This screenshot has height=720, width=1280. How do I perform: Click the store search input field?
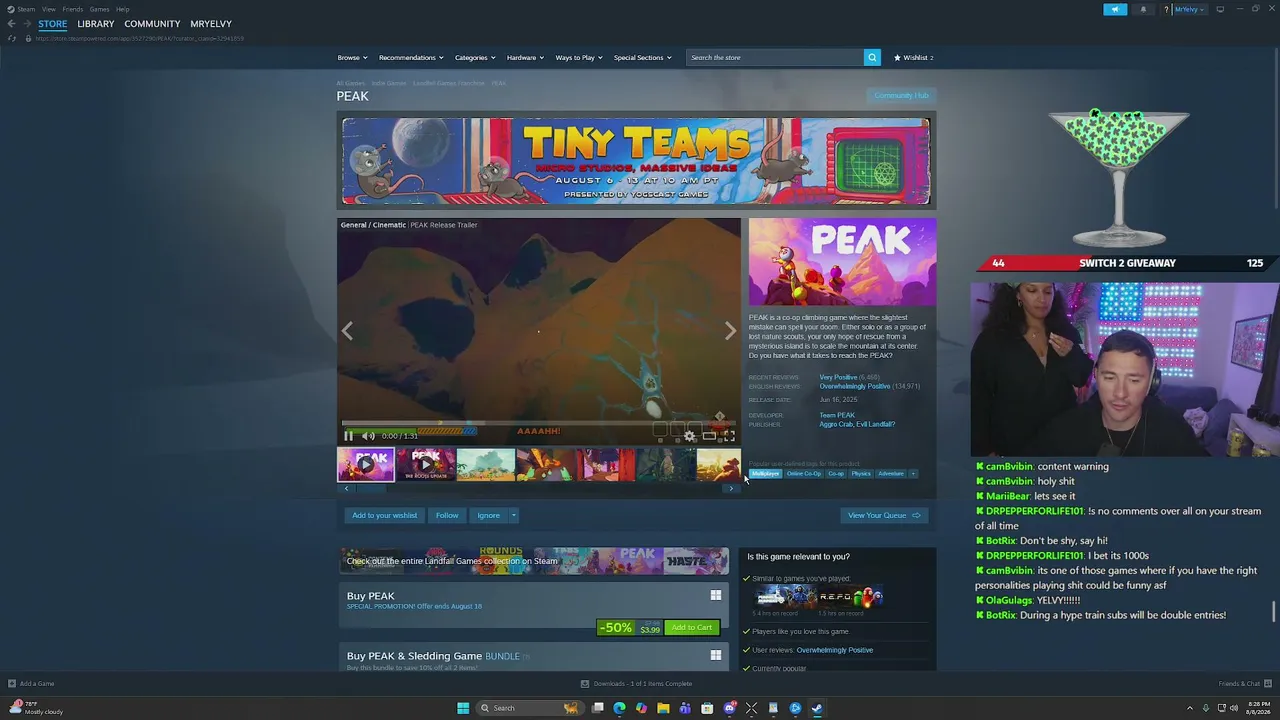775,57
